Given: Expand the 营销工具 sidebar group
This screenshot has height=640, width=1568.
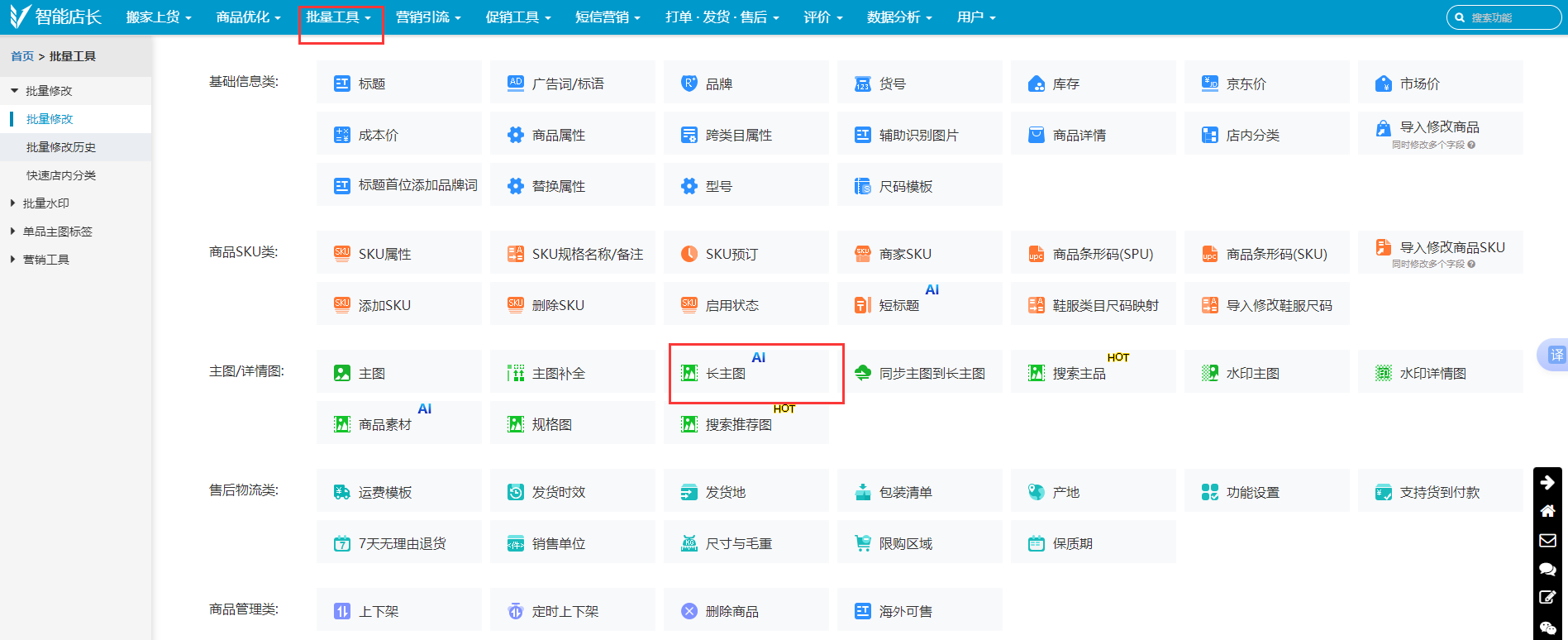Looking at the screenshot, I should click(x=45, y=260).
